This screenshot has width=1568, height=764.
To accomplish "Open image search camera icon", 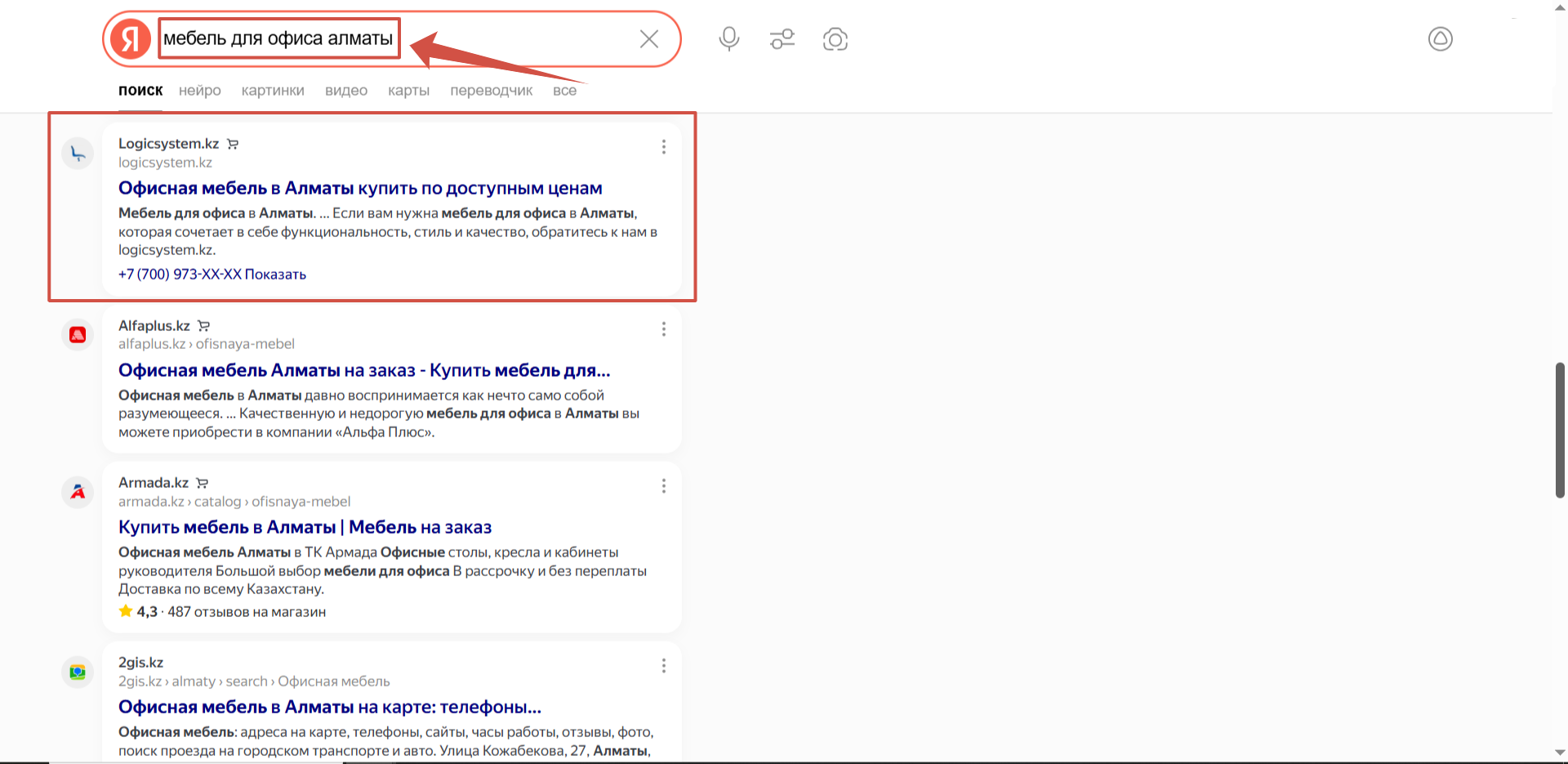I will [x=835, y=39].
